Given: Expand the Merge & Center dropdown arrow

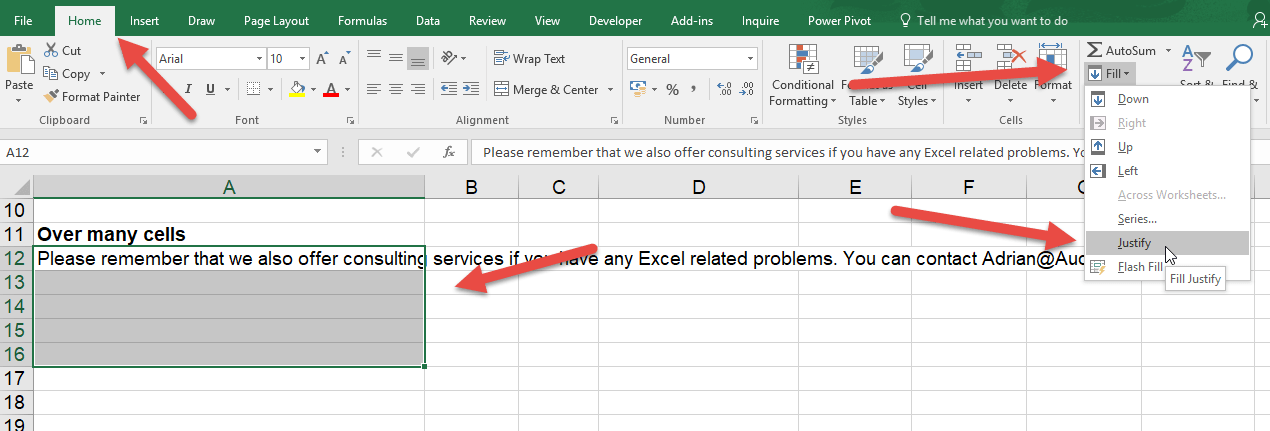Looking at the screenshot, I should [x=610, y=89].
